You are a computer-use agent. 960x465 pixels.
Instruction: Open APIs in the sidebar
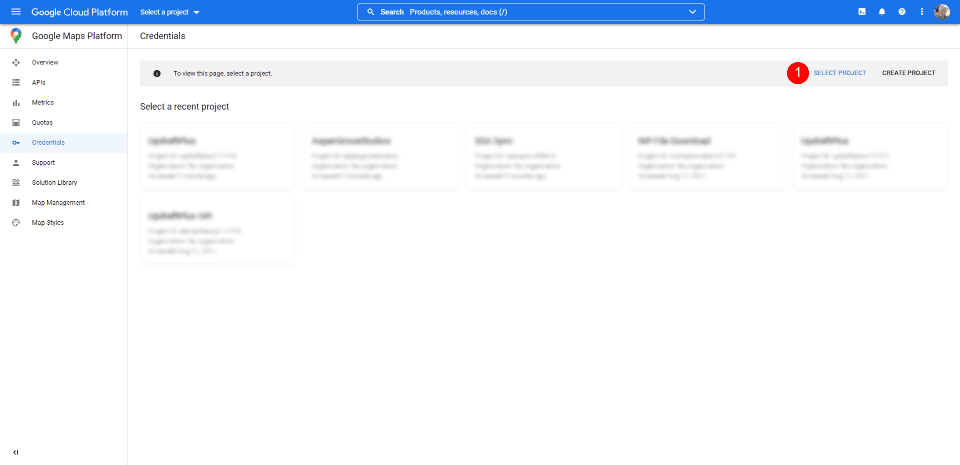tap(38, 83)
